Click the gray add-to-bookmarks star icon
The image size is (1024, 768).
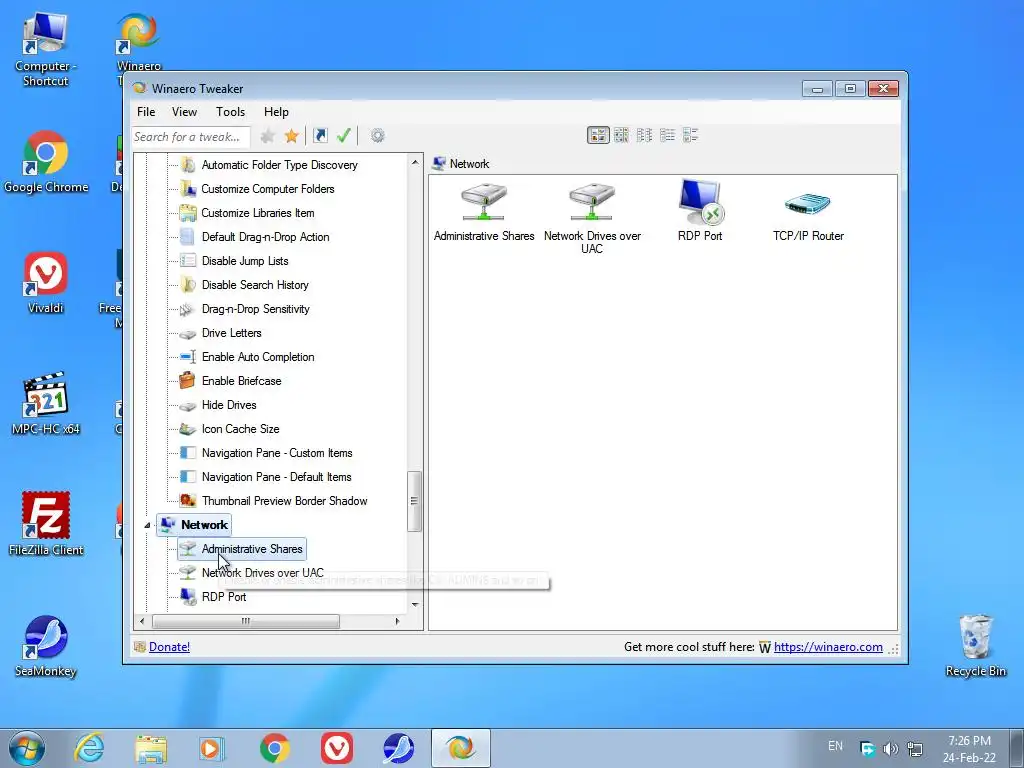pyautogui.click(x=267, y=136)
